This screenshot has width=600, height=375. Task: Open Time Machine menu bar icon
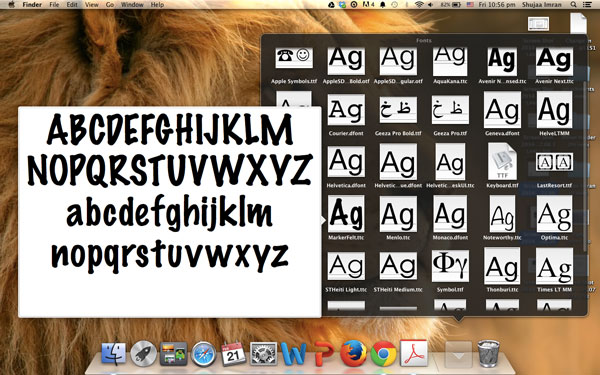tap(394, 5)
